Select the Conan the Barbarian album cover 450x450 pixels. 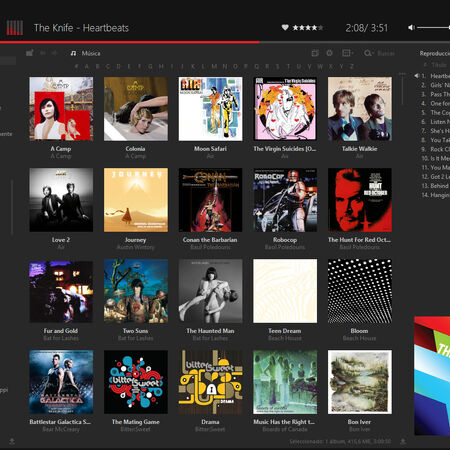click(x=210, y=200)
